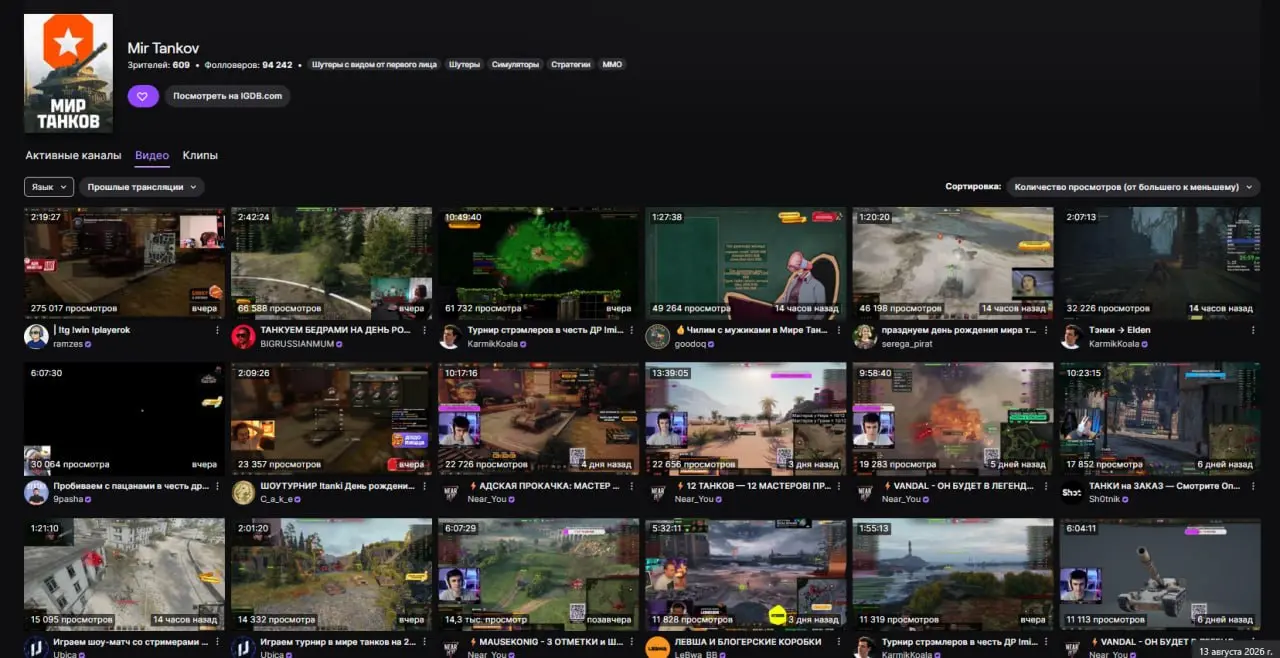Open more options for ШОУТУРНИР !tanki video
This screenshot has width=1280, height=658.
[424, 486]
